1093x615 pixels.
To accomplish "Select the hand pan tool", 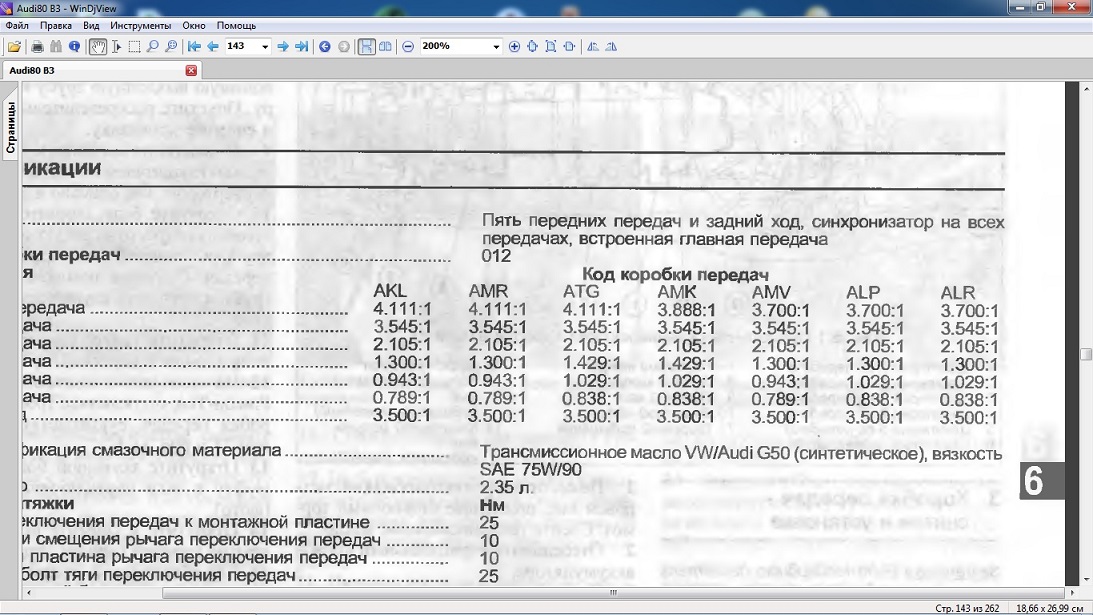I will [x=98, y=47].
